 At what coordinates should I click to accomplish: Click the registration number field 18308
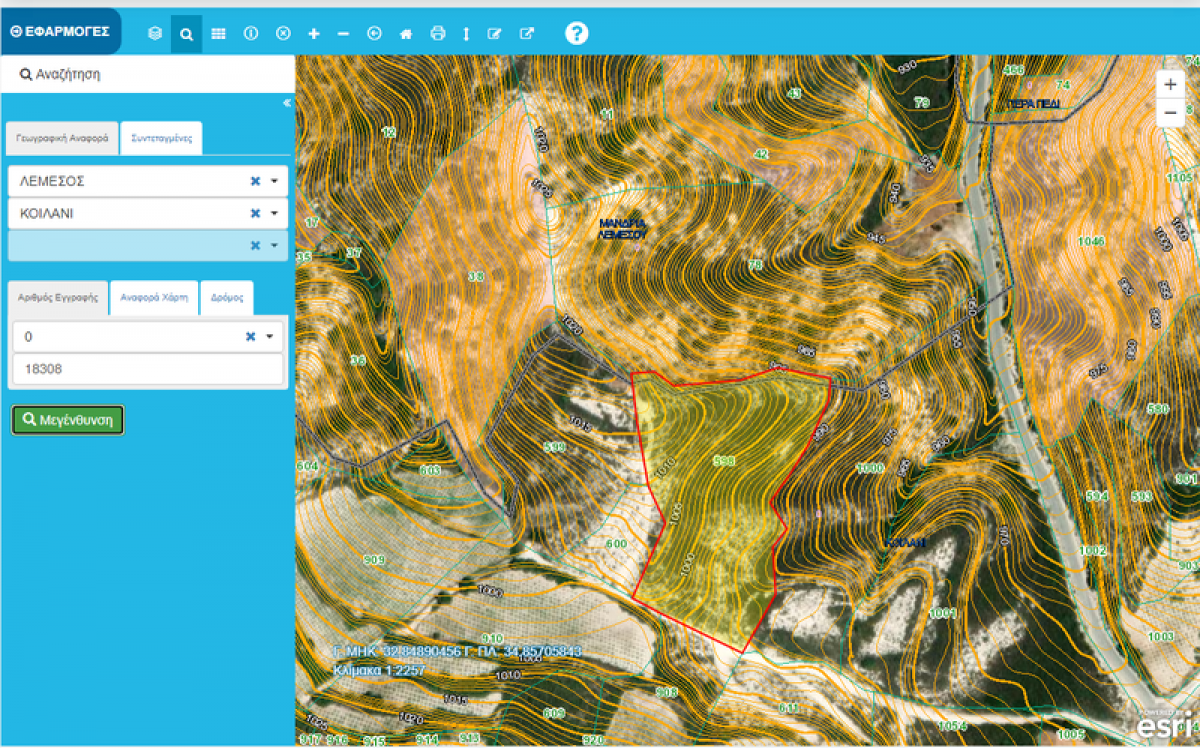pos(147,369)
